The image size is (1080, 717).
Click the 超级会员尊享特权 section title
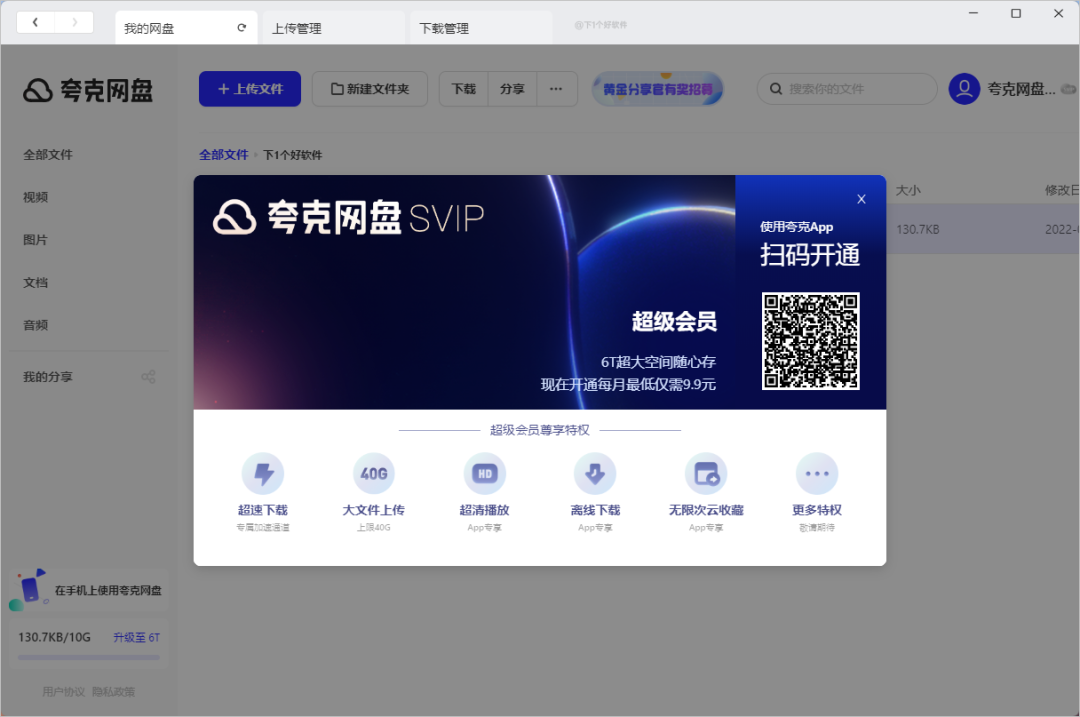pos(540,430)
